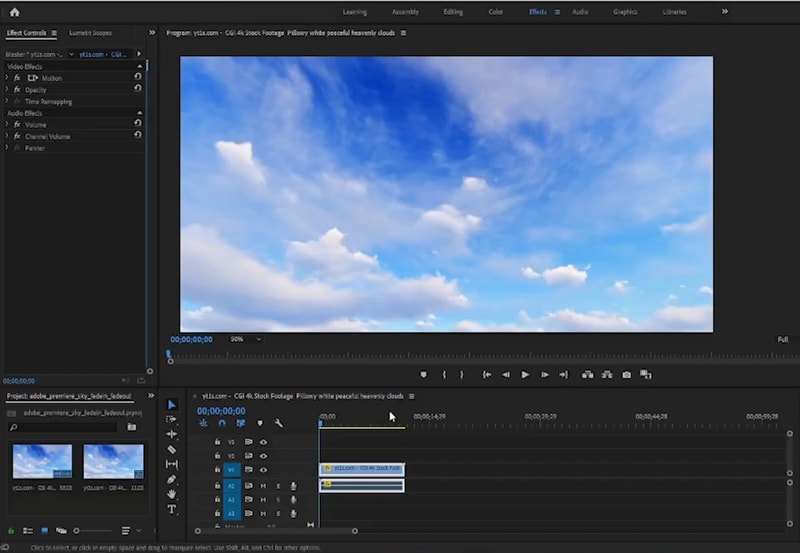800x553 pixels.
Task: Collapse the Video Effects section
Action: 140,66
